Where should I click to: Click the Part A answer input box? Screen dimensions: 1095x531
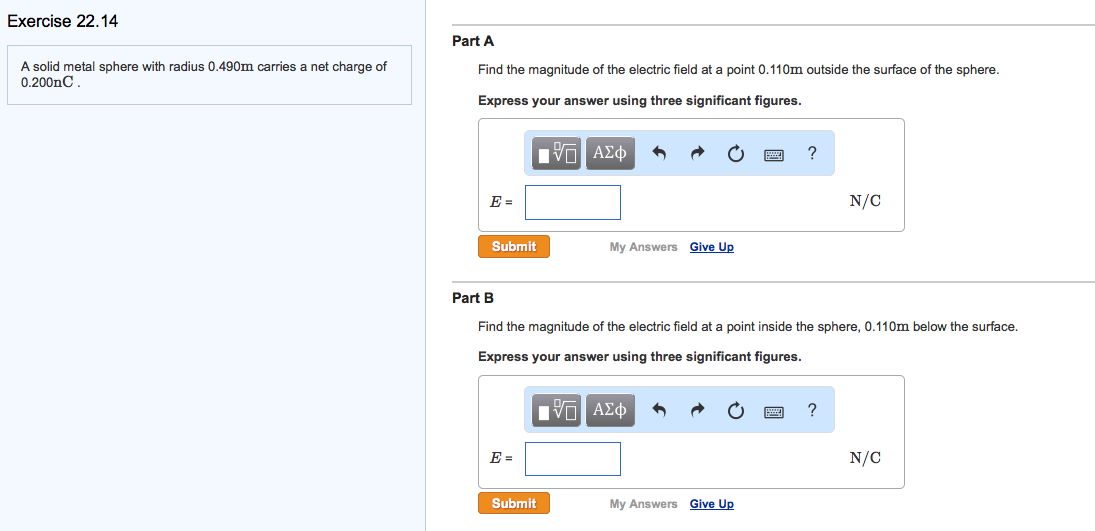[x=573, y=202]
